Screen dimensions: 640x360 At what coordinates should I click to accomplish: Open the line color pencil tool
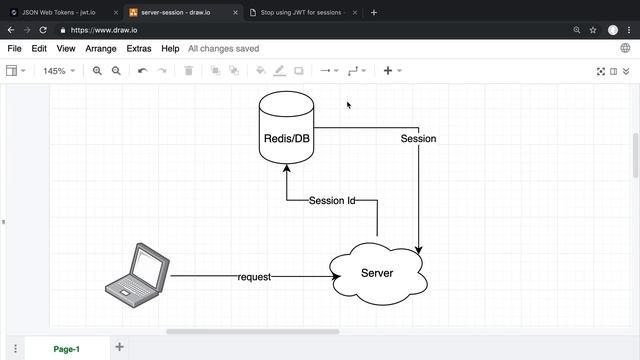point(280,71)
